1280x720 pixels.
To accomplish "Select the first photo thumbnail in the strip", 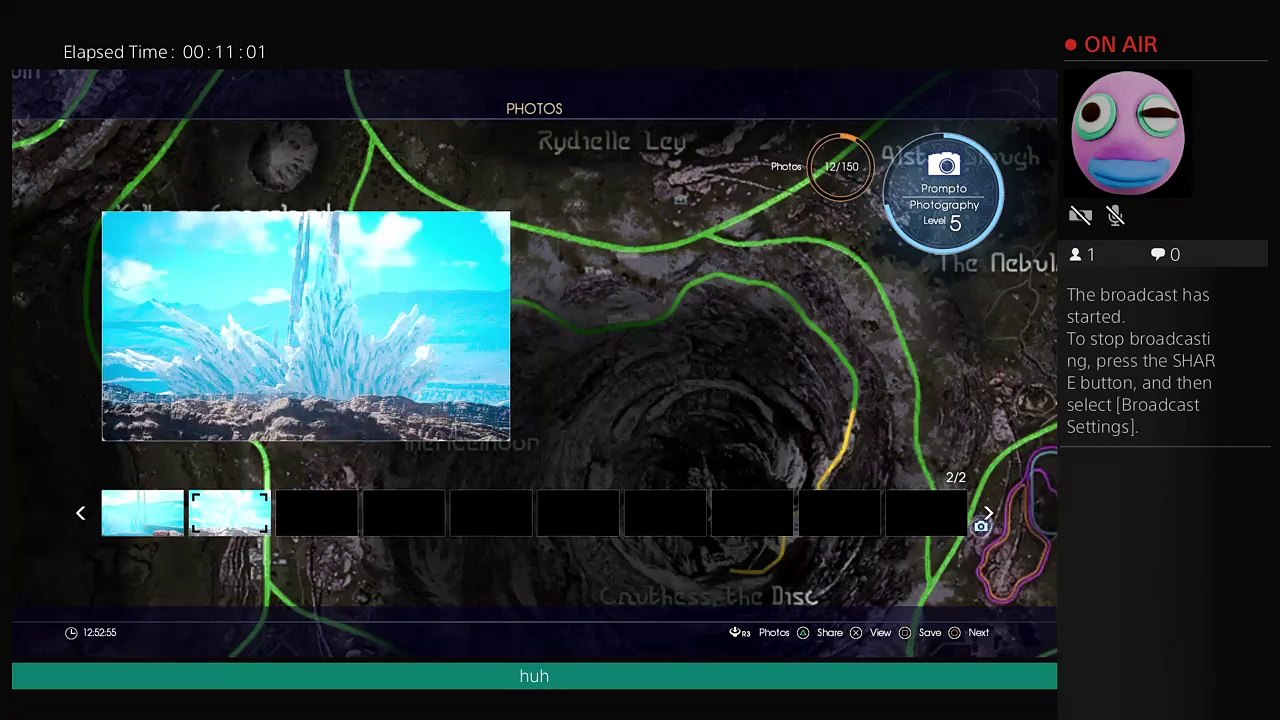I will coord(143,513).
